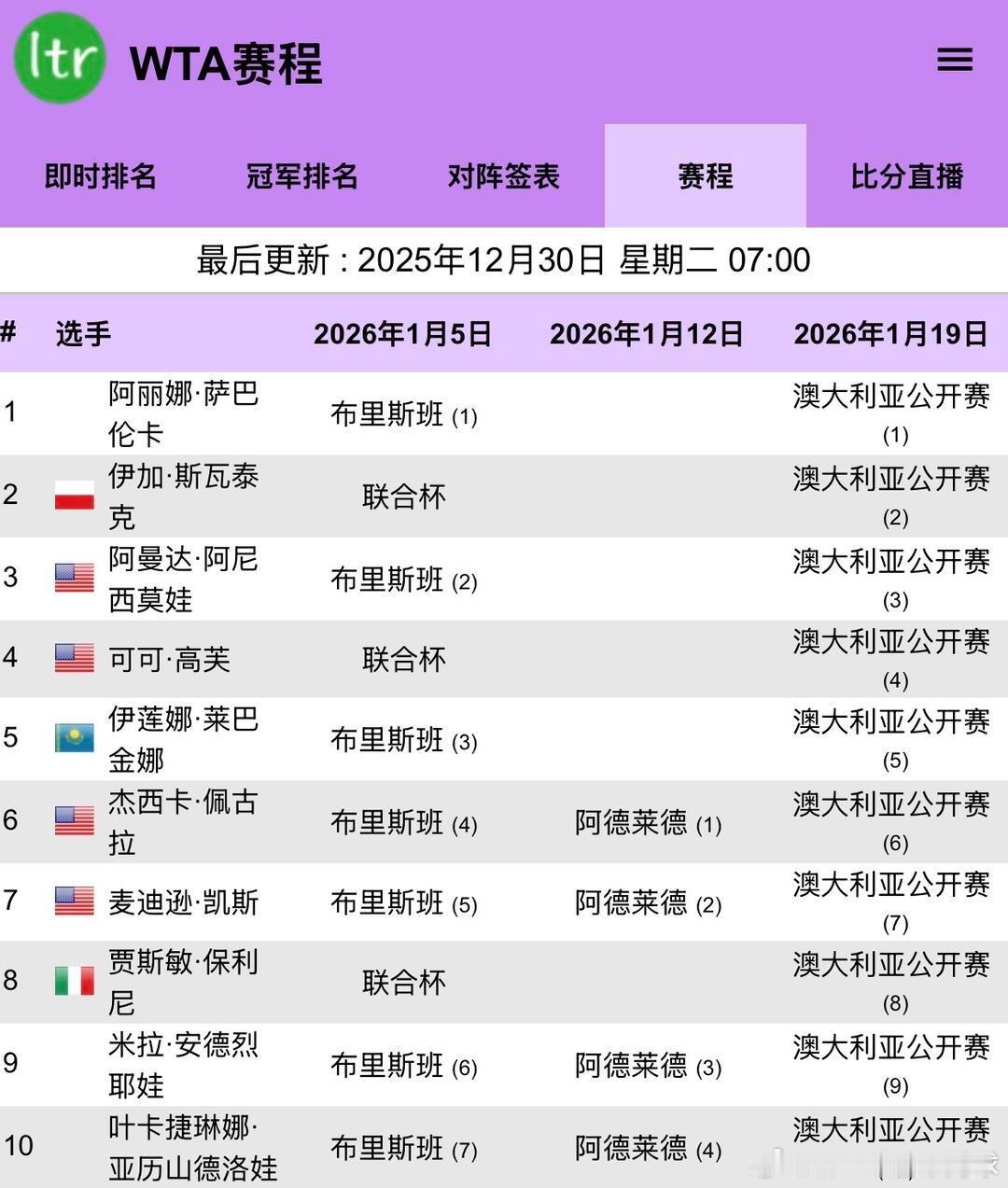This screenshot has height=1188, width=1008.
Task: Click 澳大利亚公开赛 (8) entry
Action: tap(892, 982)
